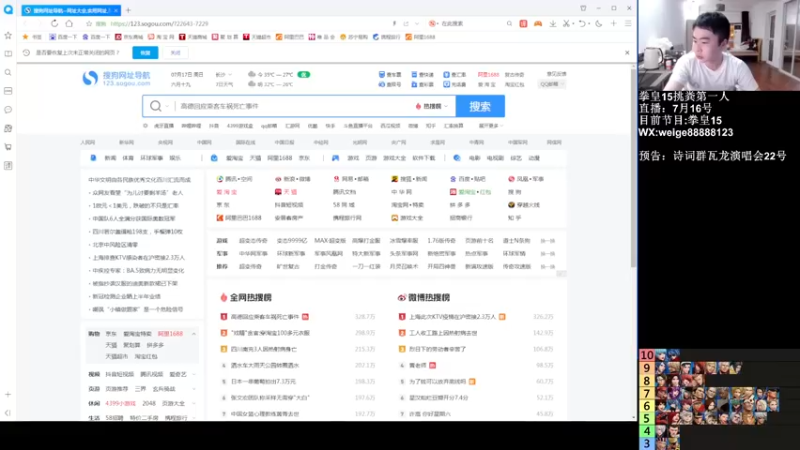Expand the 休闲 category row chevron
The image size is (800, 450).
(x=194, y=404)
